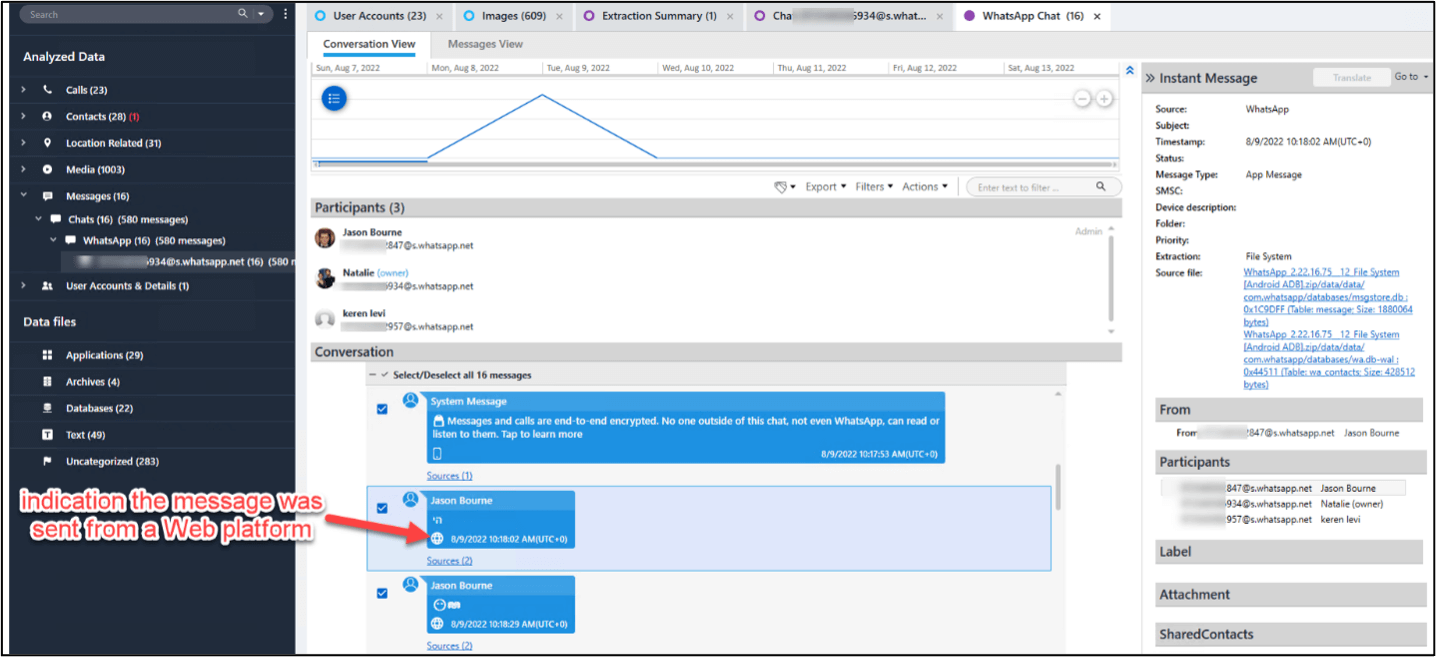1439x660 pixels.
Task: Collapse the WhatsApp (16) tree node
Action: point(55,240)
